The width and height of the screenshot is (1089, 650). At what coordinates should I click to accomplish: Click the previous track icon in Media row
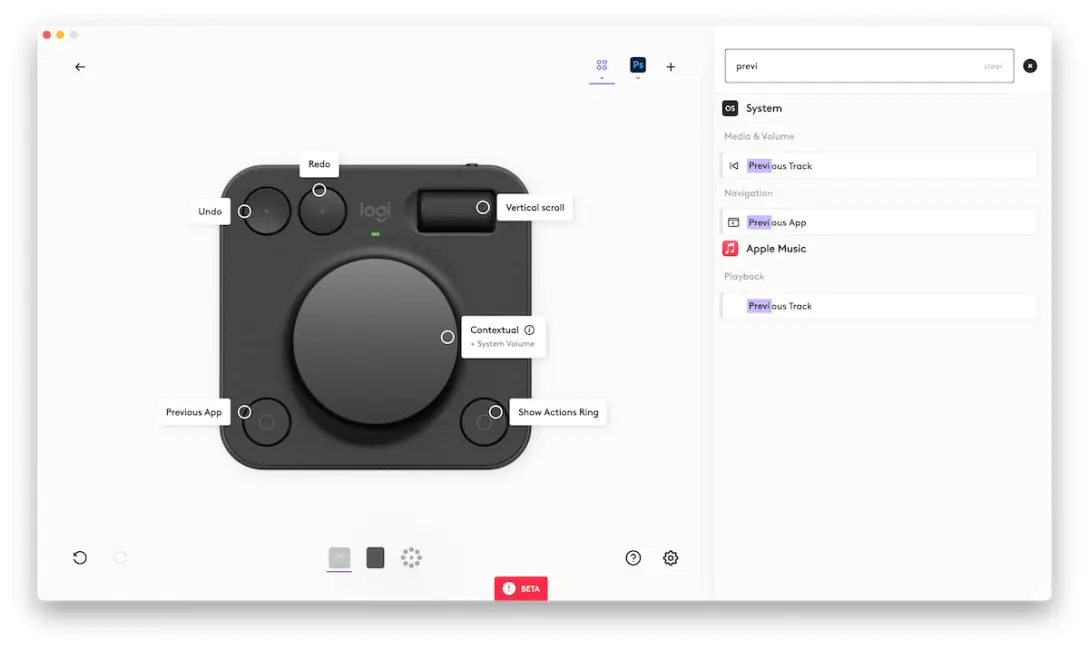click(x=733, y=165)
